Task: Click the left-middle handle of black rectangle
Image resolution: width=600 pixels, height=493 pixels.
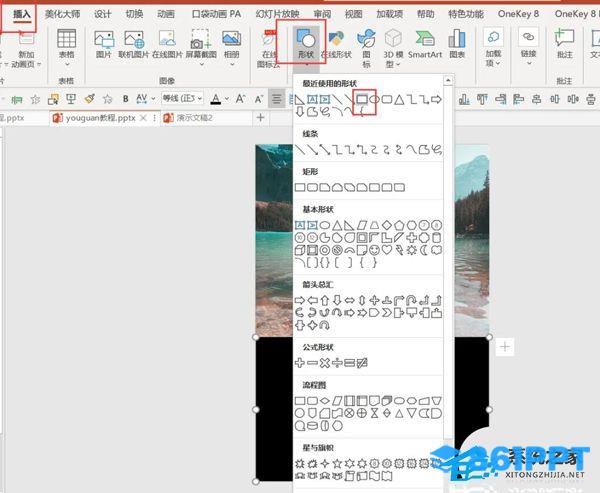Action: [x=256, y=409]
